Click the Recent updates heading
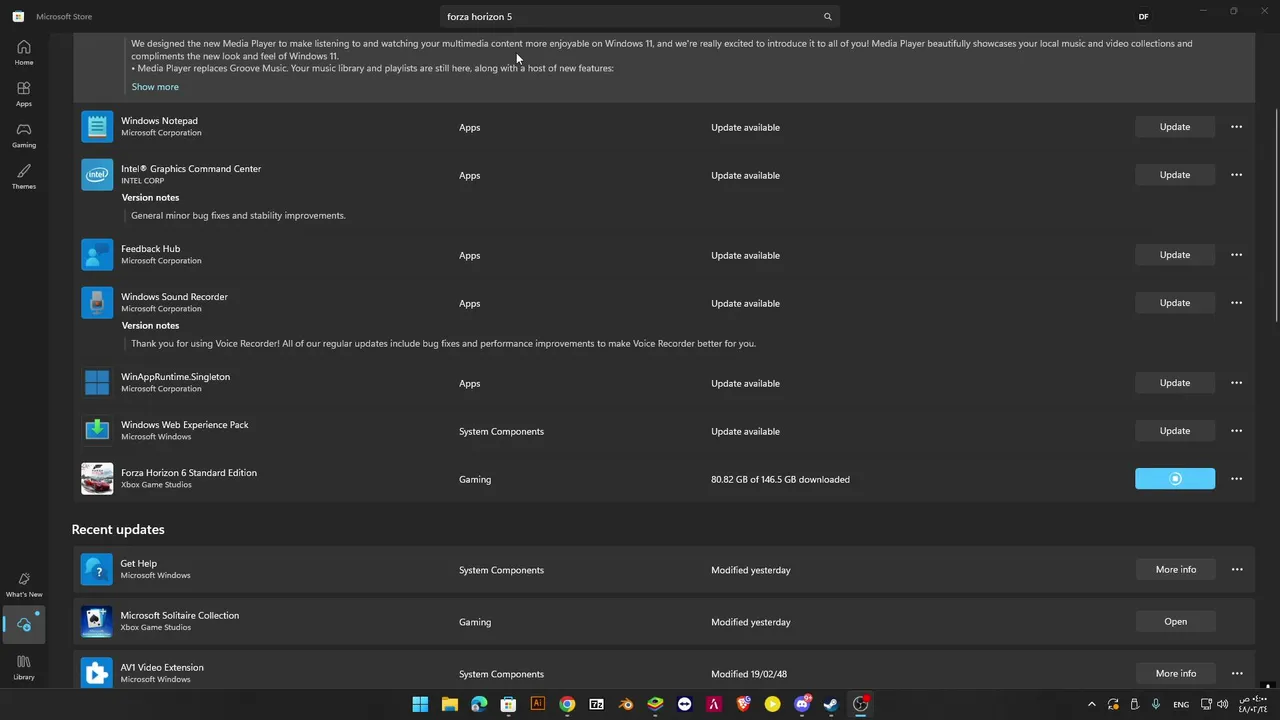Screen dimensions: 1280x720 [118, 529]
